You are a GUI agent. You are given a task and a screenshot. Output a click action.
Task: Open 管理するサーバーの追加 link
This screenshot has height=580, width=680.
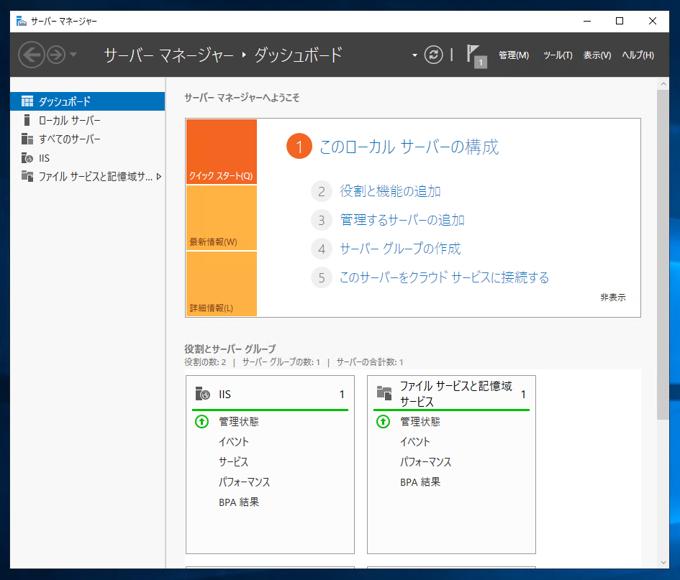(x=402, y=220)
